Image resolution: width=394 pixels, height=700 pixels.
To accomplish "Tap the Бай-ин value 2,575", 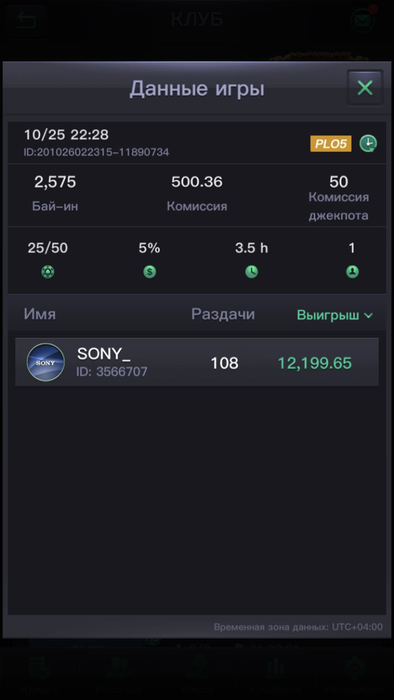I will click(x=55, y=182).
